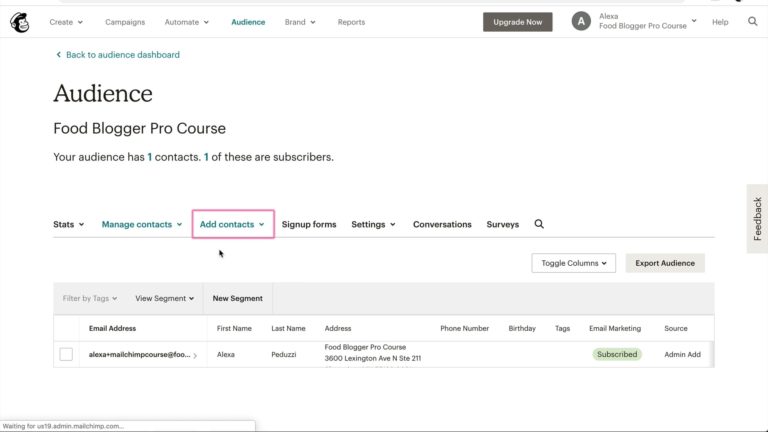Open the Manage contacts dropdown
This screenshot has width=768, height=432.
click(x=142, y=224)
